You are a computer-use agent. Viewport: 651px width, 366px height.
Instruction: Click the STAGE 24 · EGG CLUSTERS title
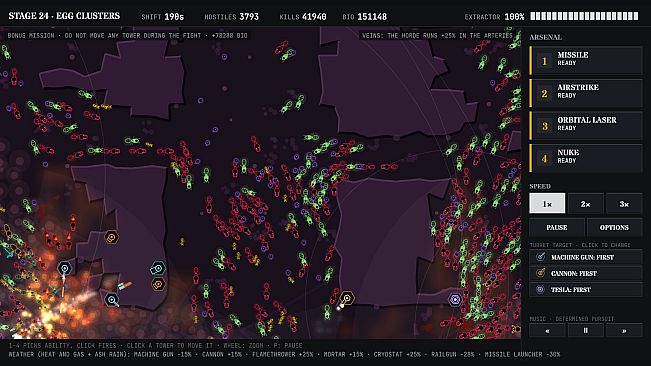pos(64,16)
